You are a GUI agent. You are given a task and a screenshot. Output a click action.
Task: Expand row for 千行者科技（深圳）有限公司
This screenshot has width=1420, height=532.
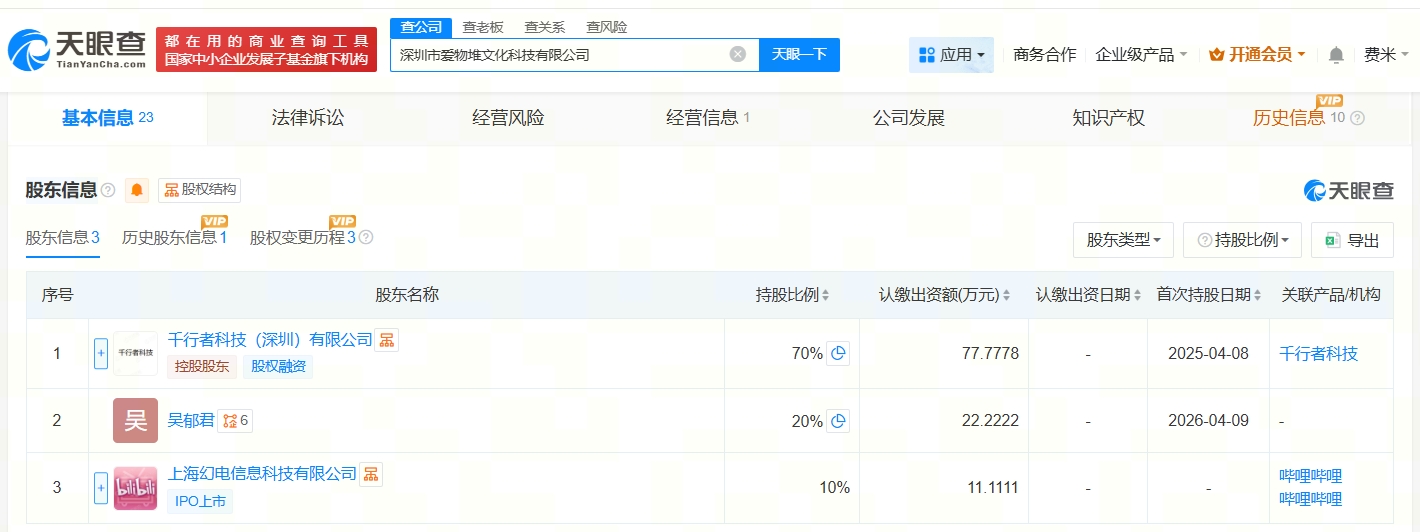tap(100, 353)
